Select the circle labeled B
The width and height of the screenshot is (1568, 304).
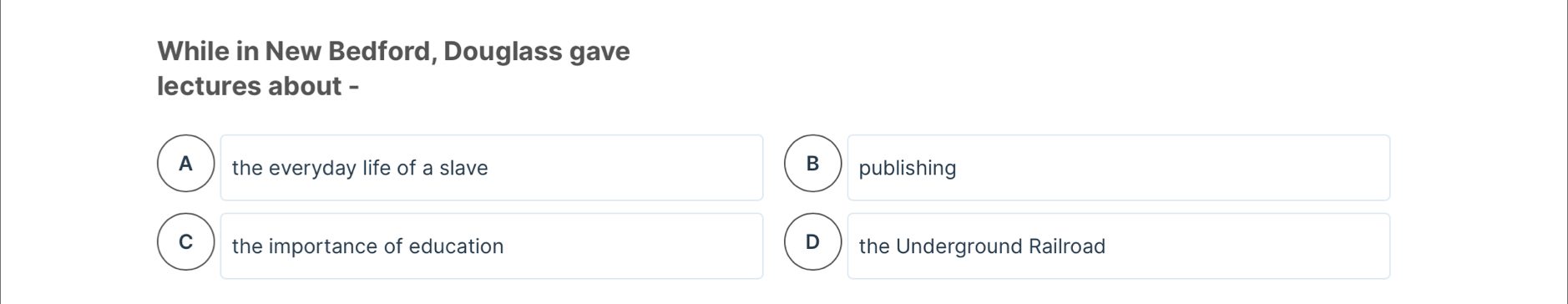pyautogui.click(x=813, y=164)
